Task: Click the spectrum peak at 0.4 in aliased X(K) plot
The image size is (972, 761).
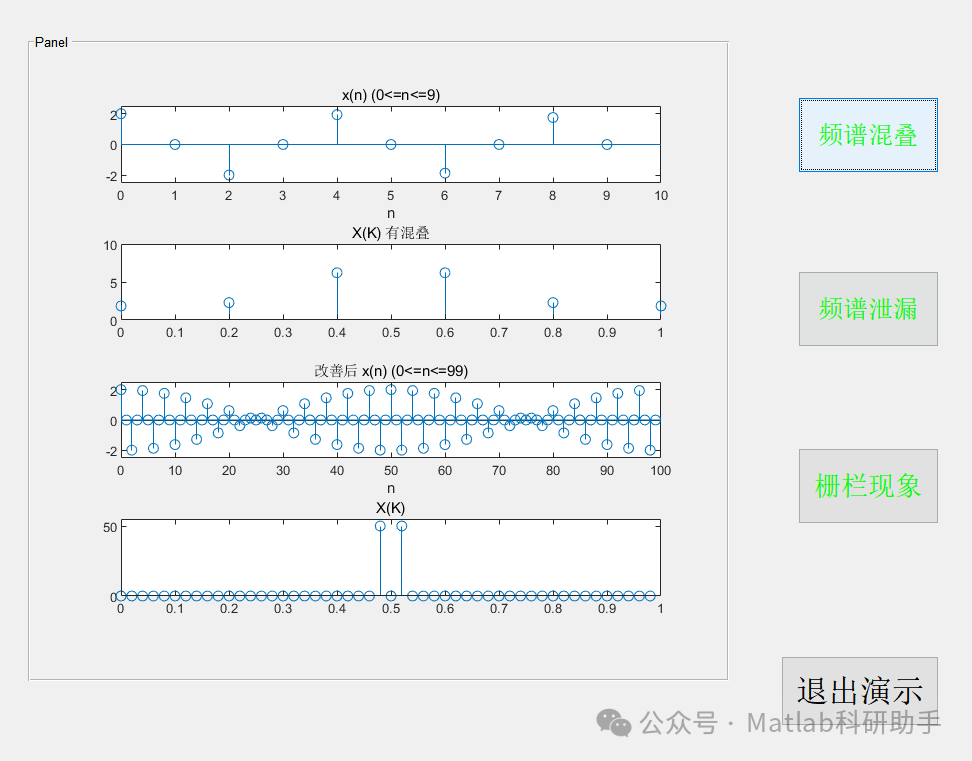Action: 337,273
